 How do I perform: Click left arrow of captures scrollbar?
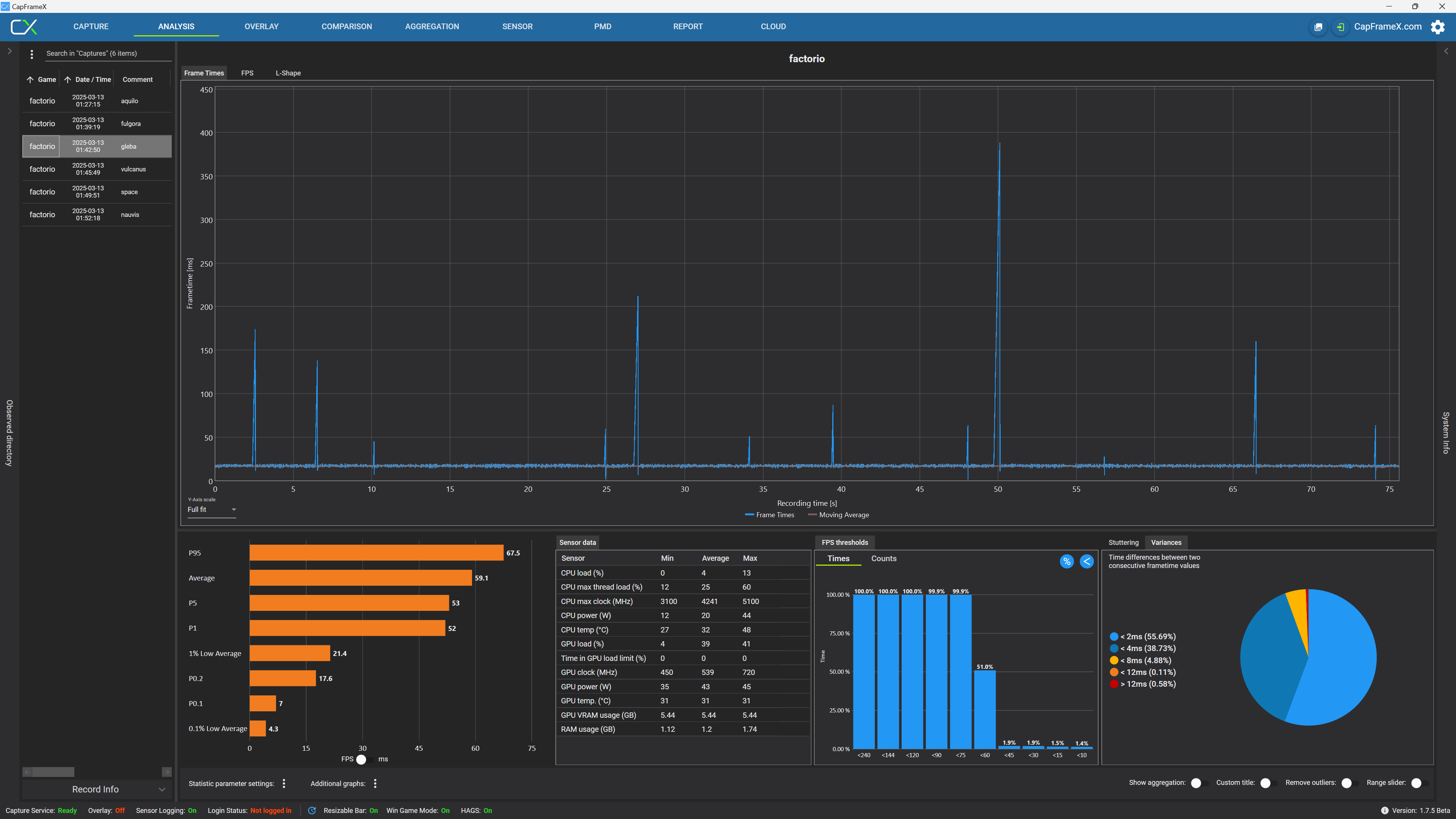coord(27,772)
